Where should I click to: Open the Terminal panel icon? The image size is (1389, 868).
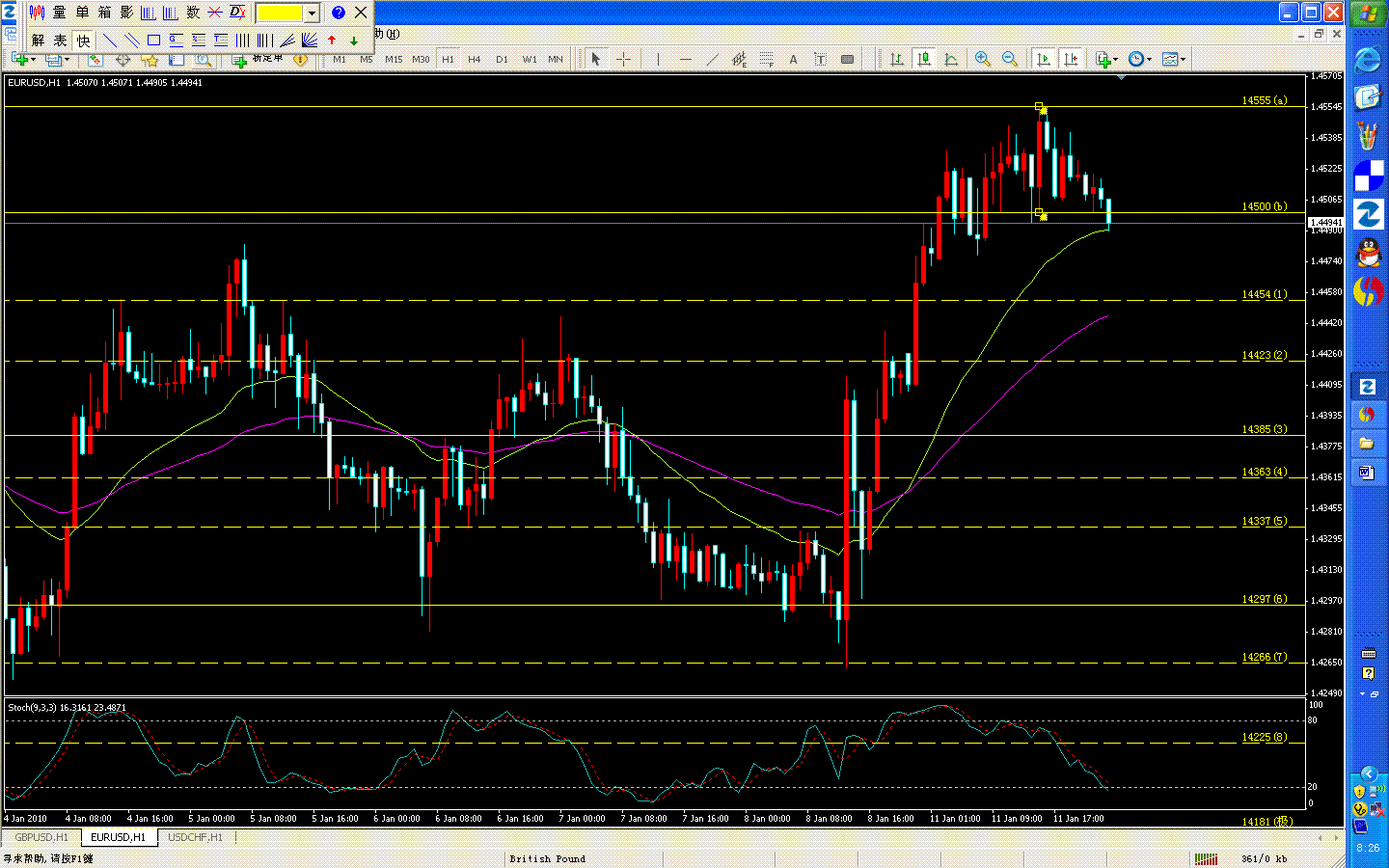pyautogui.click(x=177, y=60)
